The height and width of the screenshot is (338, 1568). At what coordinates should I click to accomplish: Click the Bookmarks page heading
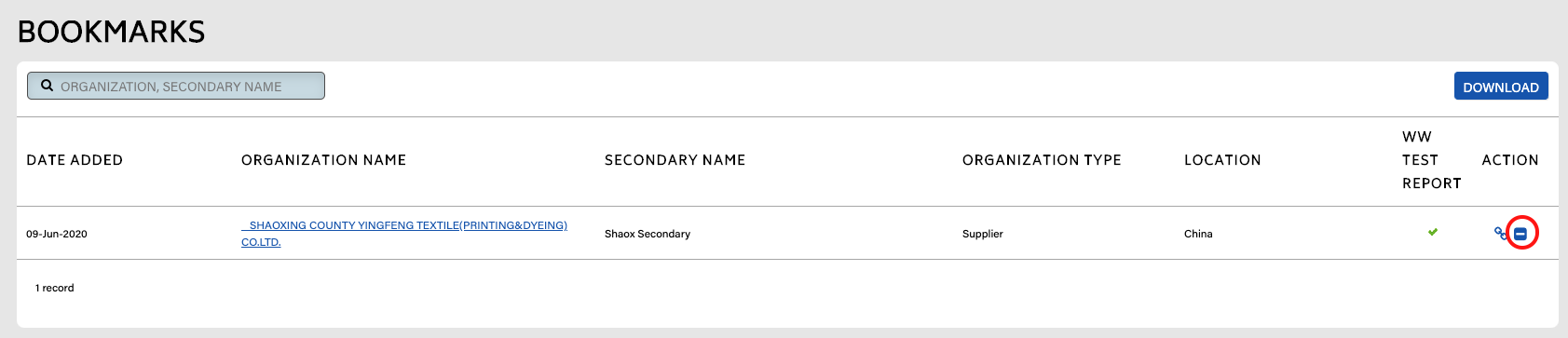(x=111, y=33)
